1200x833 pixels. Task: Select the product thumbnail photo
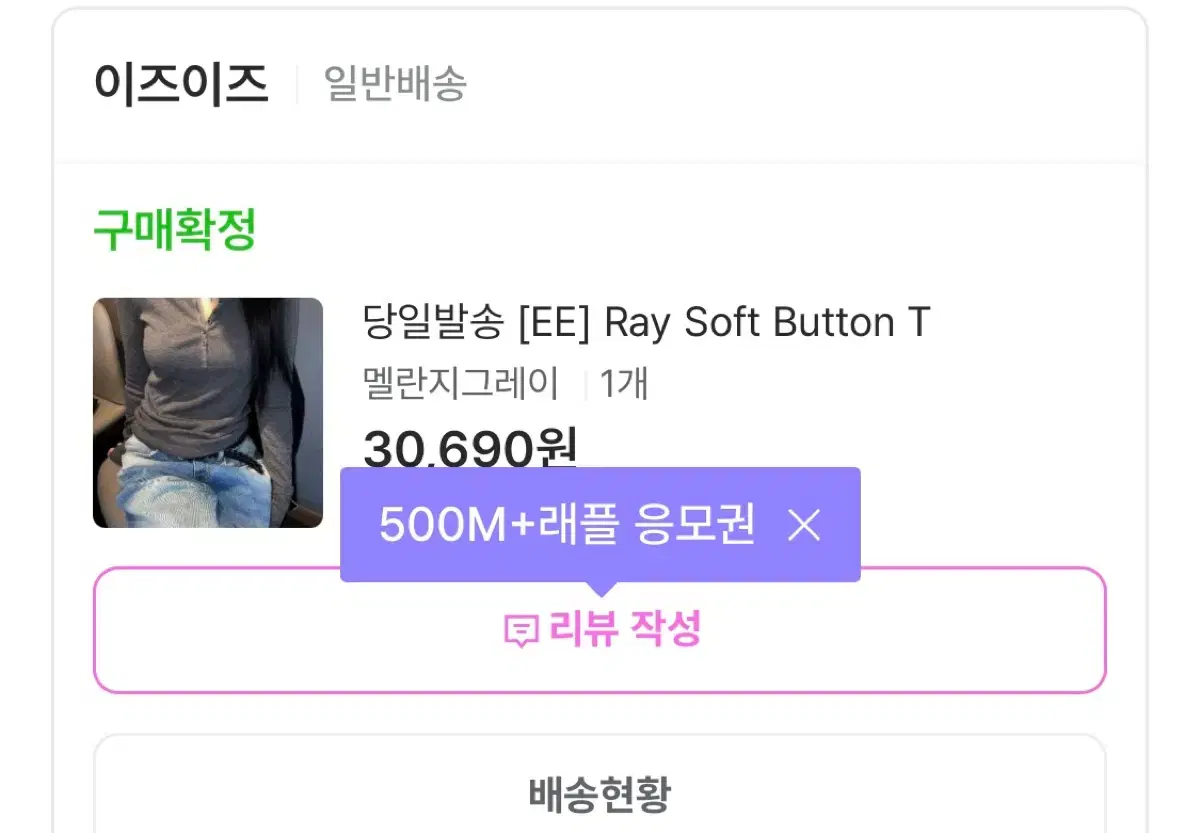pyautogui.click(x=207, y=411)
